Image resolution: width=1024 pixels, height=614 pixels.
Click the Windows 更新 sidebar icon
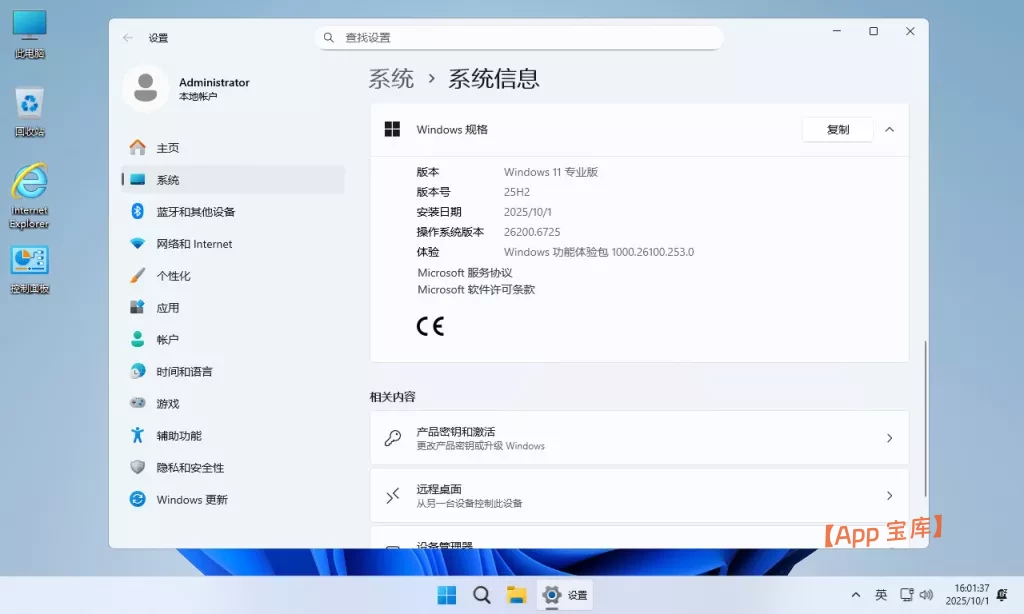tap(136, 499)
